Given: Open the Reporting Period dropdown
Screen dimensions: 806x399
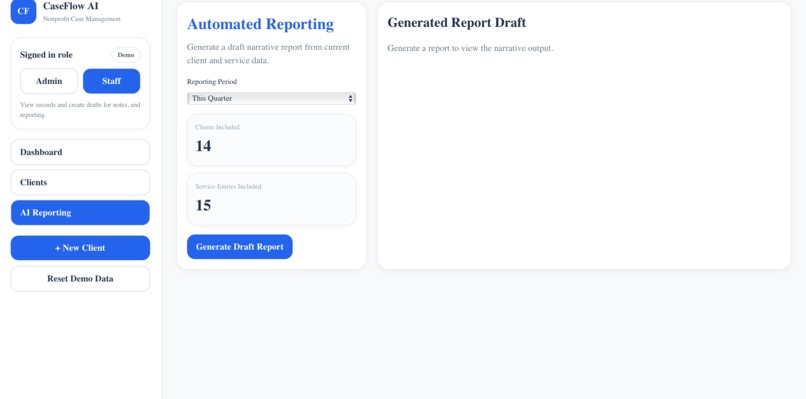Looking at the screenshot, I should point(271,98).
